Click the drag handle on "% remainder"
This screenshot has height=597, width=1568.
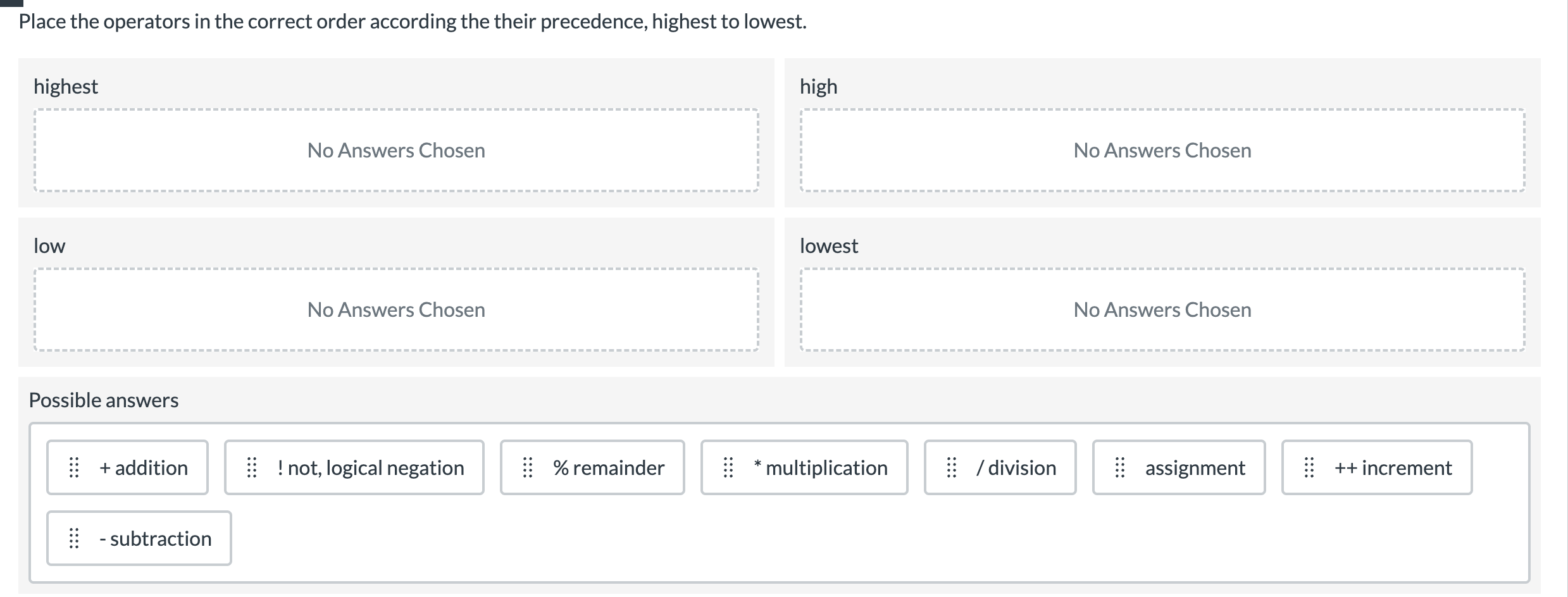click(x=528, y=467)
